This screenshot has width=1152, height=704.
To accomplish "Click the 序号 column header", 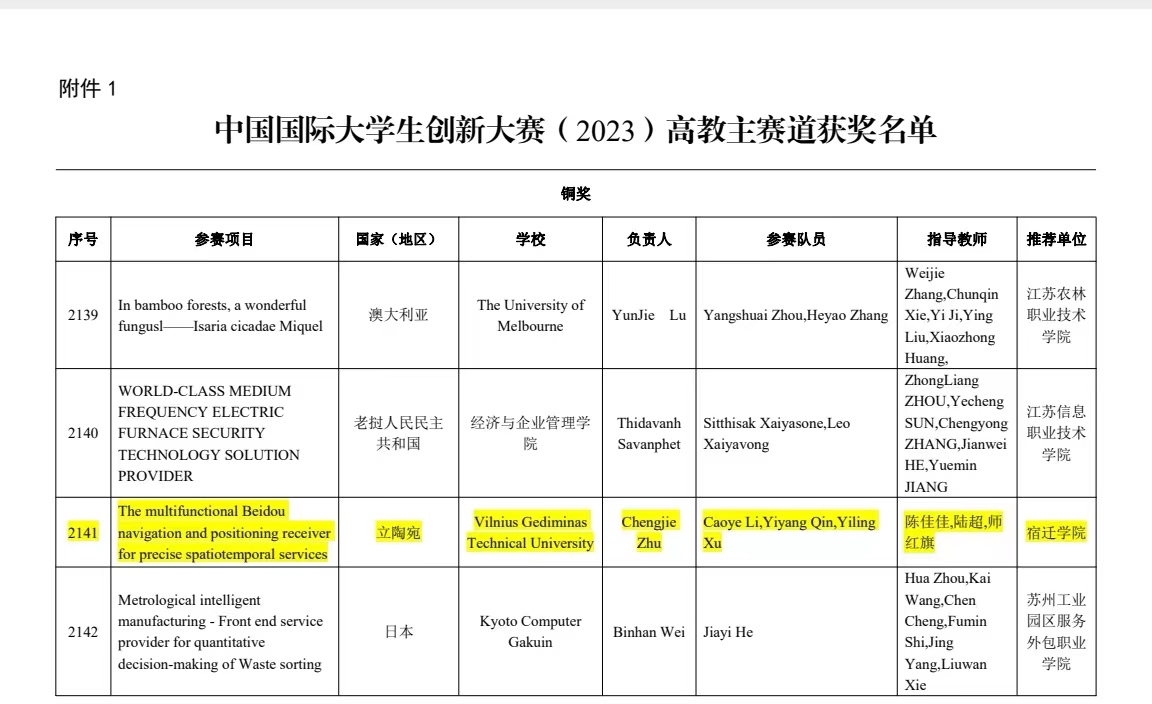I will point(83,240).
